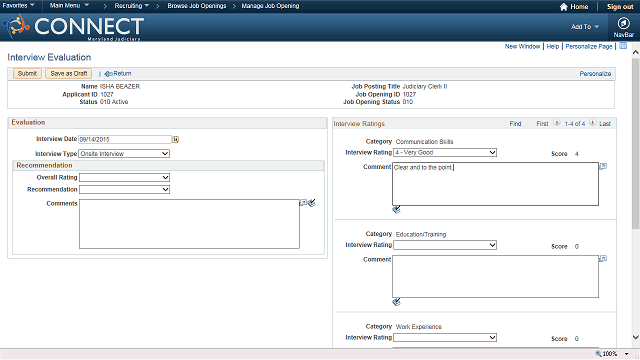Open the Interview Type dropdown
The height and width of the screenshot is (360, 640).
point(124,153)
